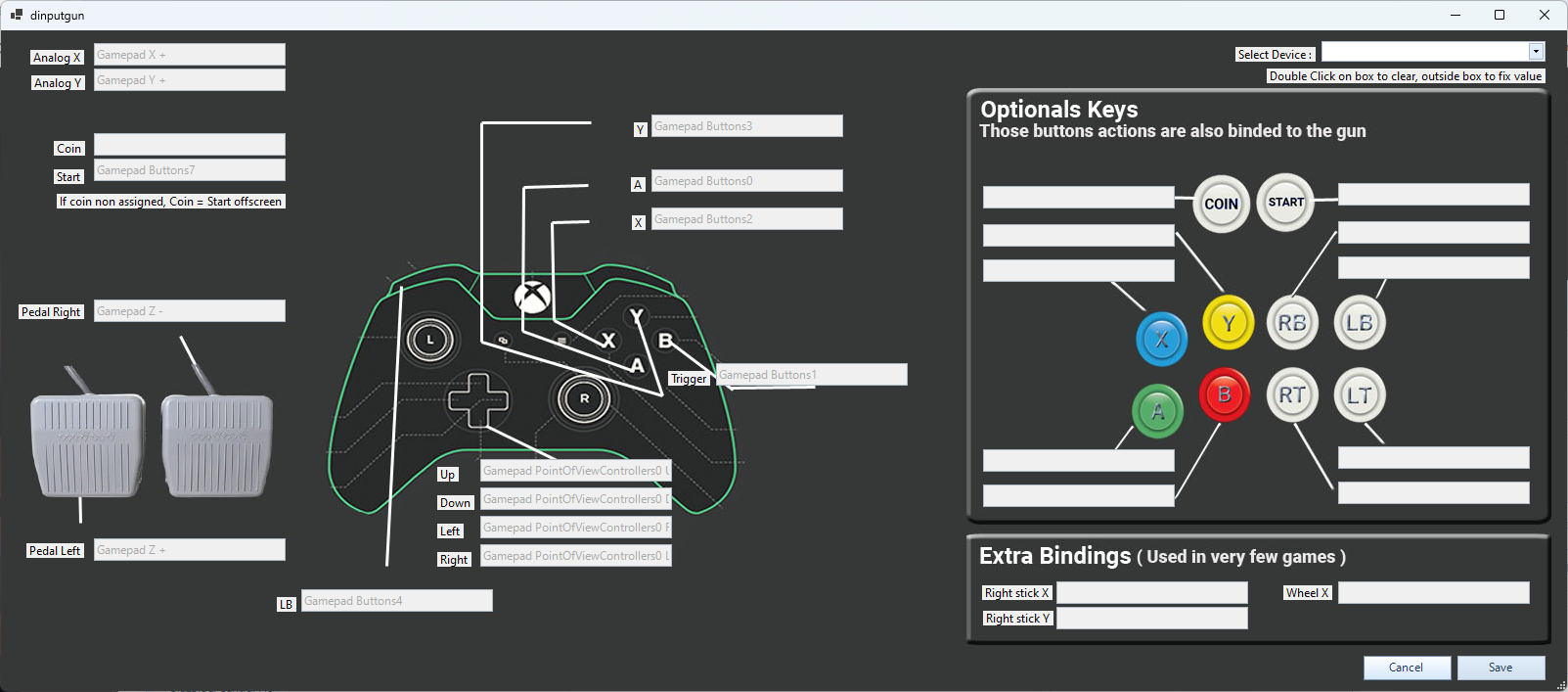The width and height of the screenshot is (1568, 692).
Task: Click the dinputgun title bar app icon
Action: point(17,15)
